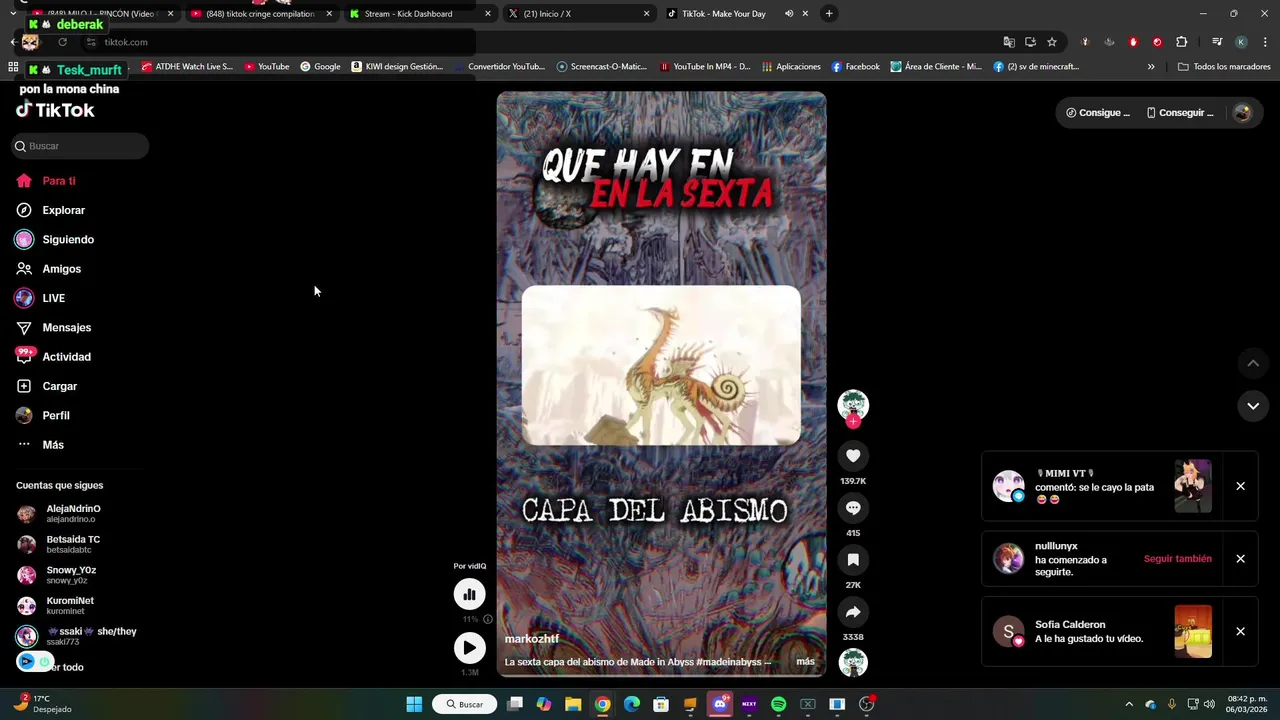
Task: Click the Consigue coins button
Action: tap(1098, 113)
